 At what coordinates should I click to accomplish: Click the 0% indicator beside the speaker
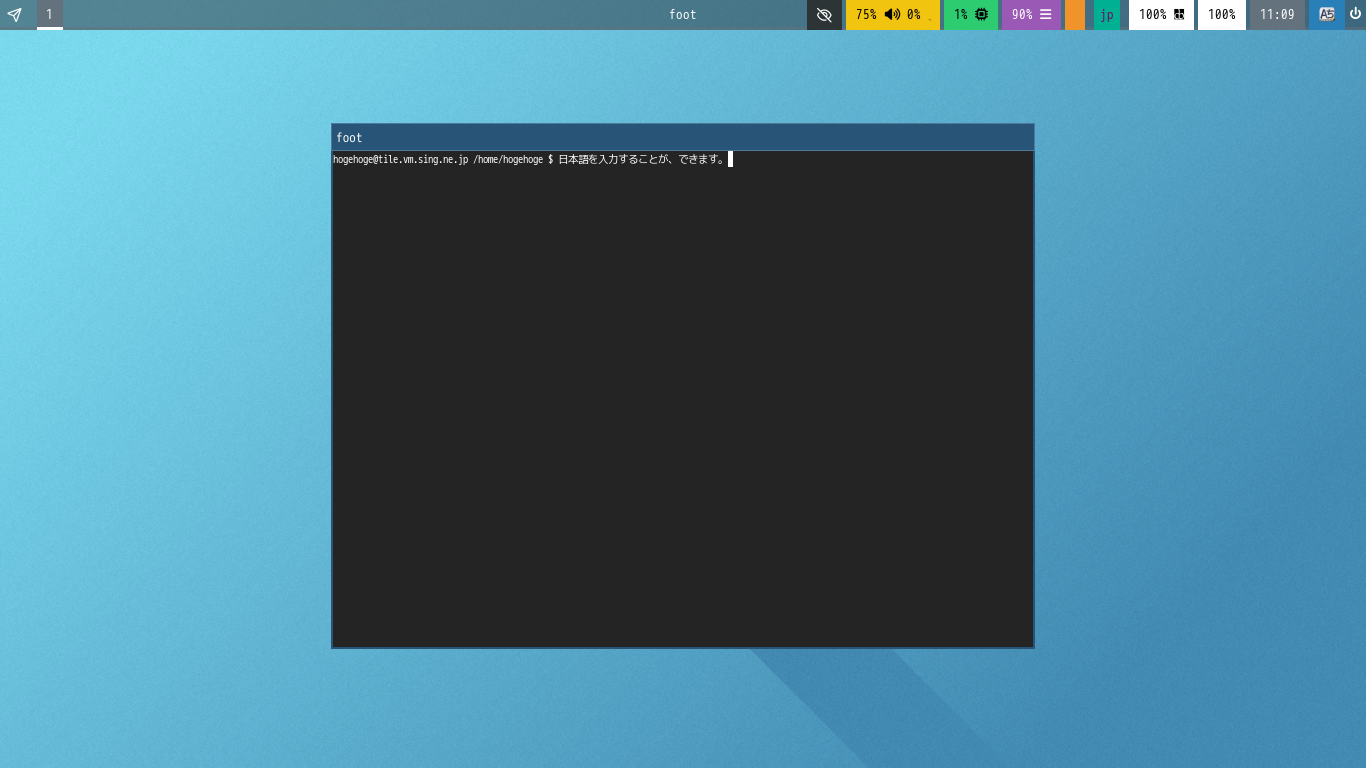coord(914,15)
